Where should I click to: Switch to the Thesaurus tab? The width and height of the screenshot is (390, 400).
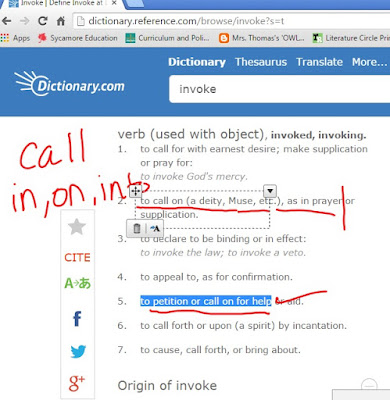tap(261, 62)
